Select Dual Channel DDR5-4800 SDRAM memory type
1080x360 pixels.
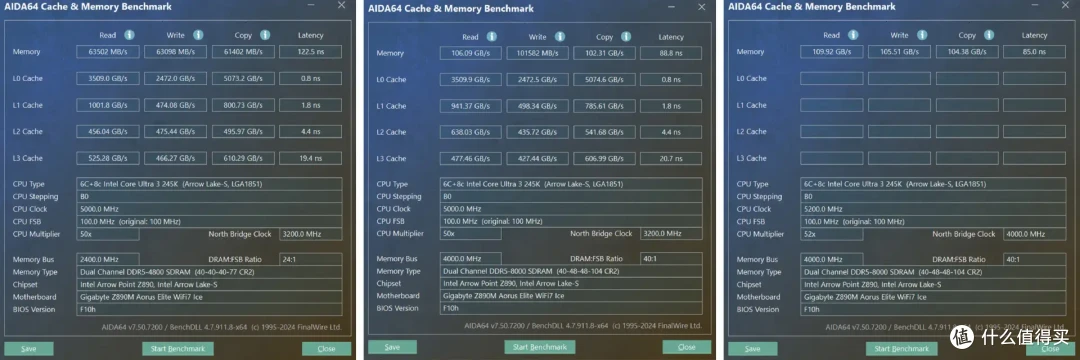pos(209,272)
